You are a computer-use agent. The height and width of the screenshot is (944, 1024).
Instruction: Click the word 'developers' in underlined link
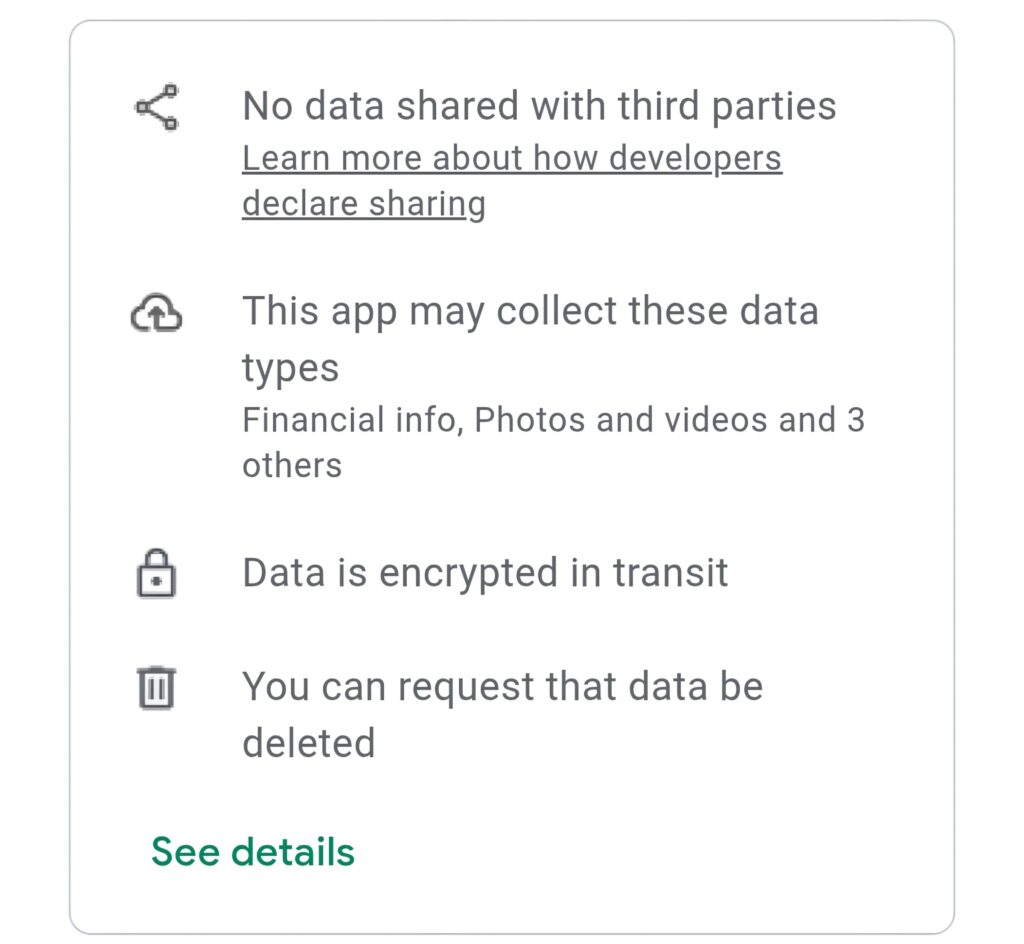[x=696, y=159]
